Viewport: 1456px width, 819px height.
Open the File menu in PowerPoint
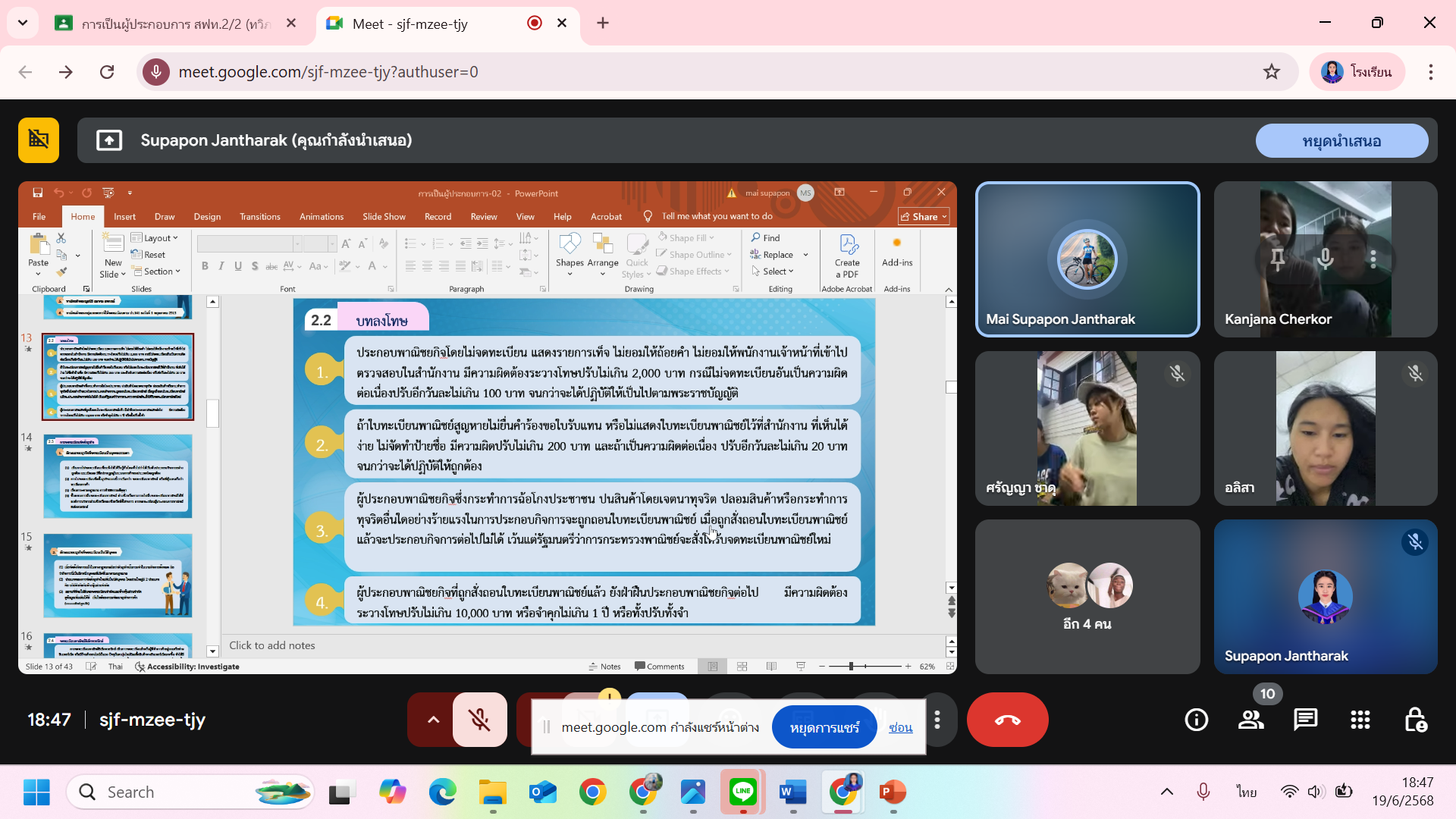[x=39, y=217]
